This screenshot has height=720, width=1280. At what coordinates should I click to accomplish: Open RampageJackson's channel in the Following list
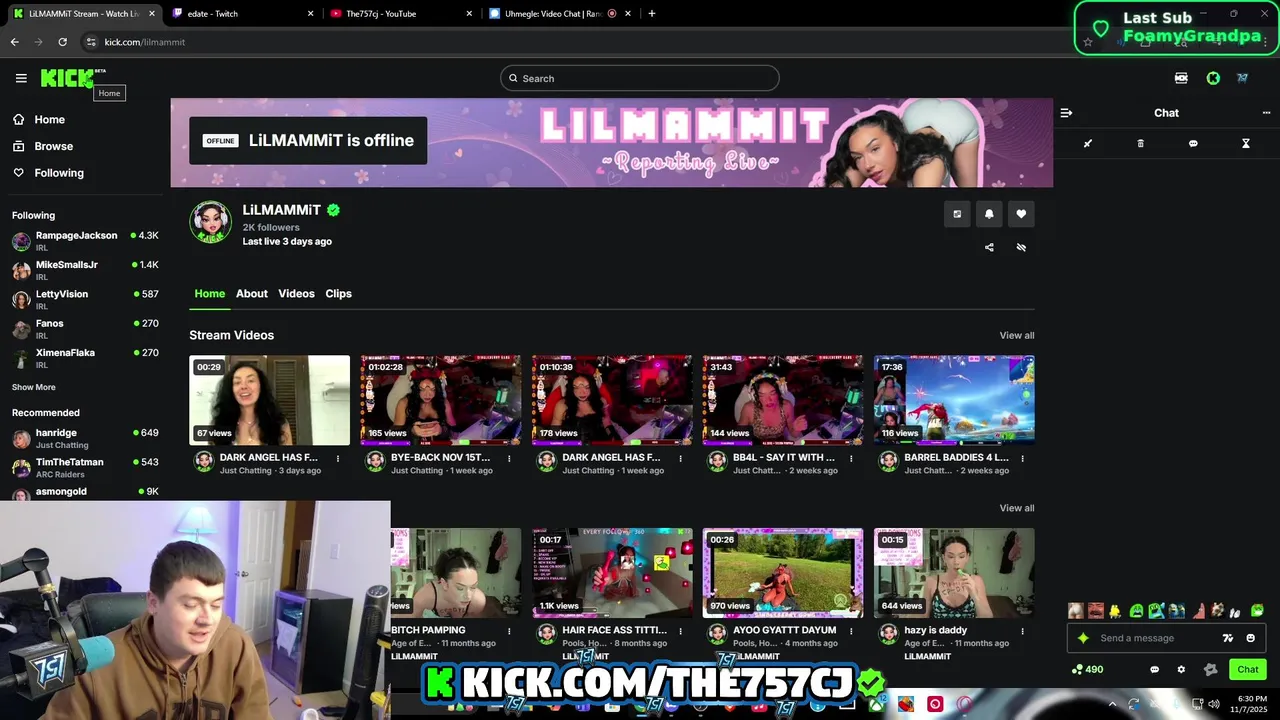[85, 241]
